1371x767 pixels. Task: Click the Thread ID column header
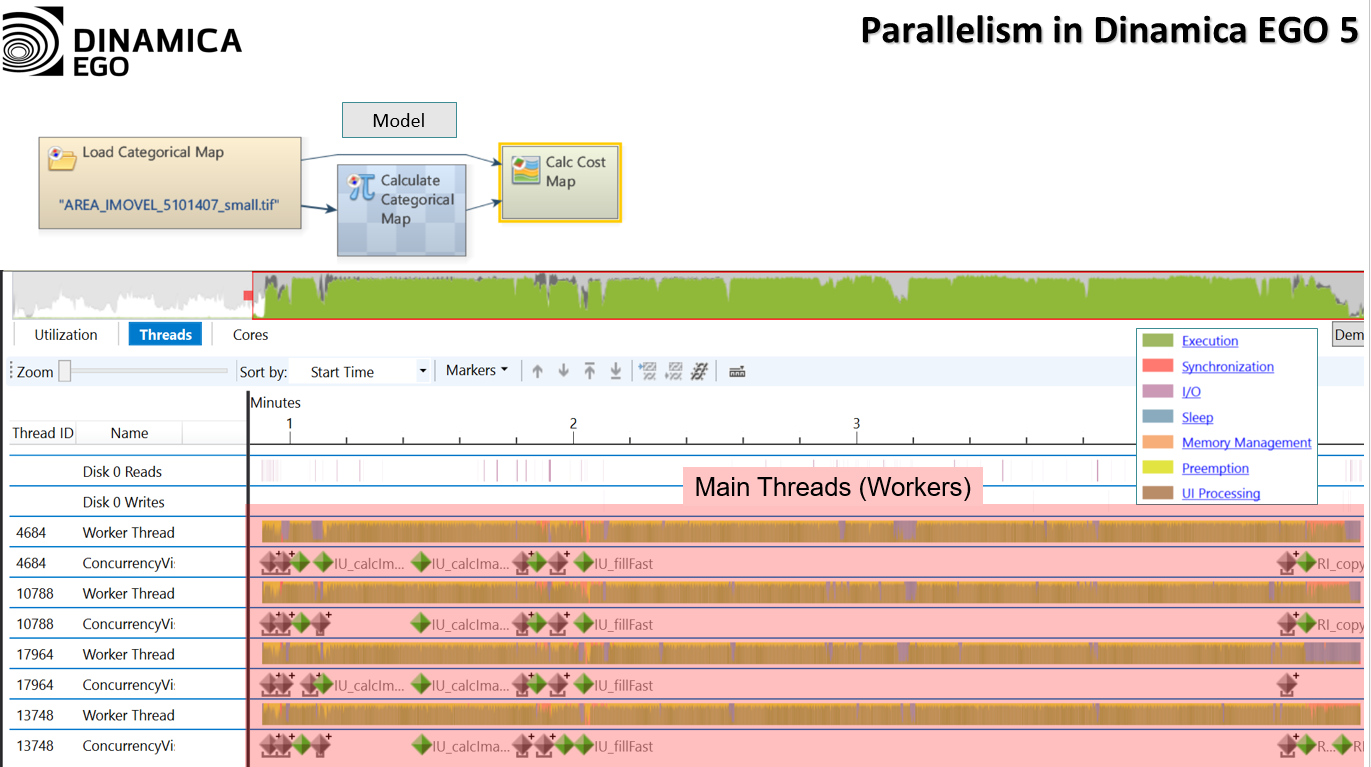43,433
